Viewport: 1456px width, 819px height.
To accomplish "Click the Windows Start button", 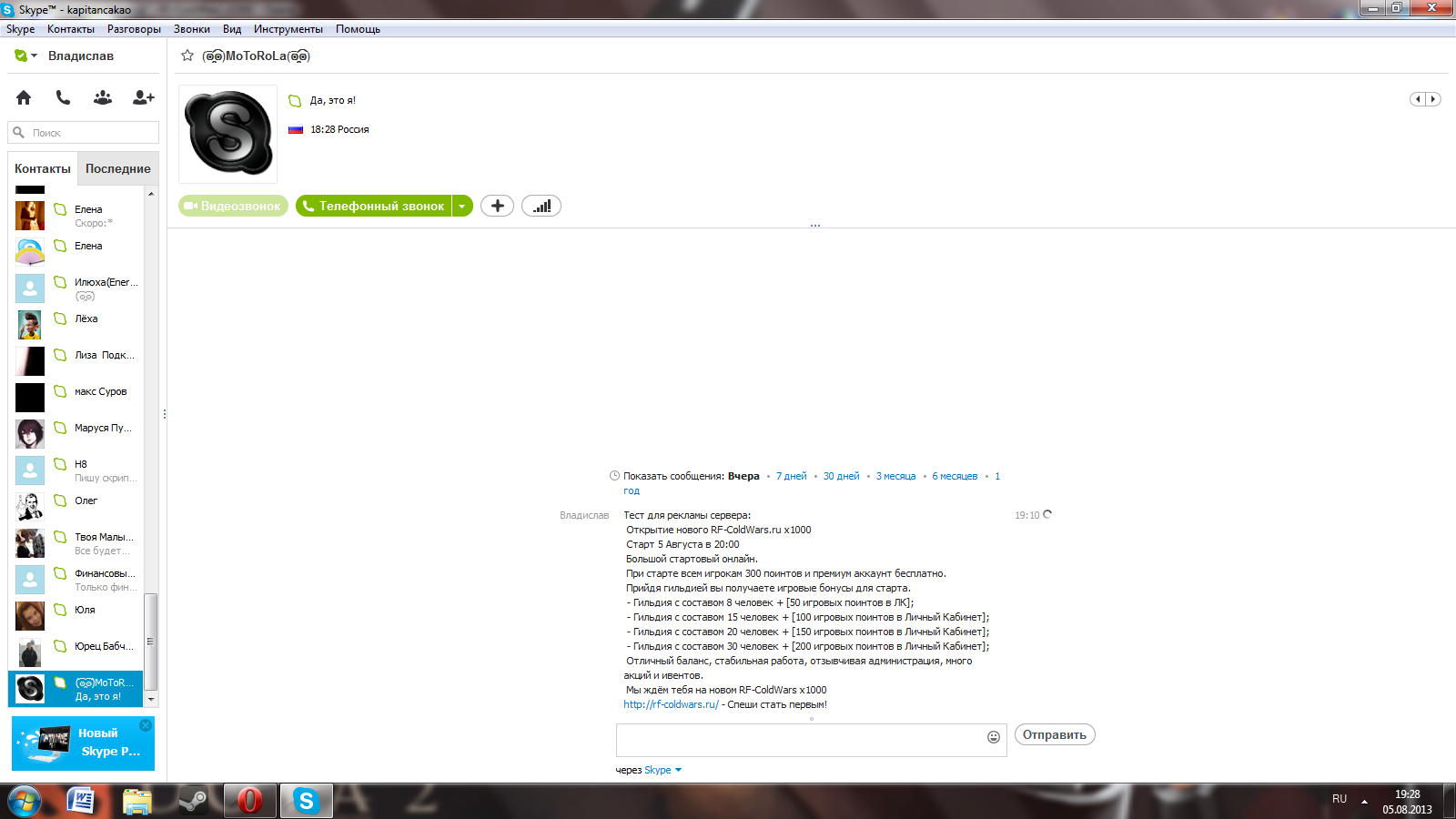I will pos(25,801).
